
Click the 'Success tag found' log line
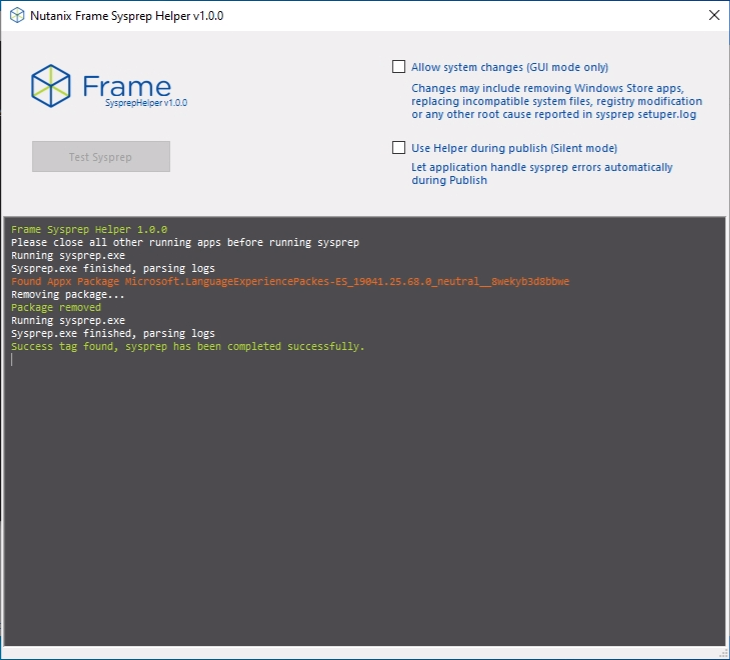[x=188, y=347]
